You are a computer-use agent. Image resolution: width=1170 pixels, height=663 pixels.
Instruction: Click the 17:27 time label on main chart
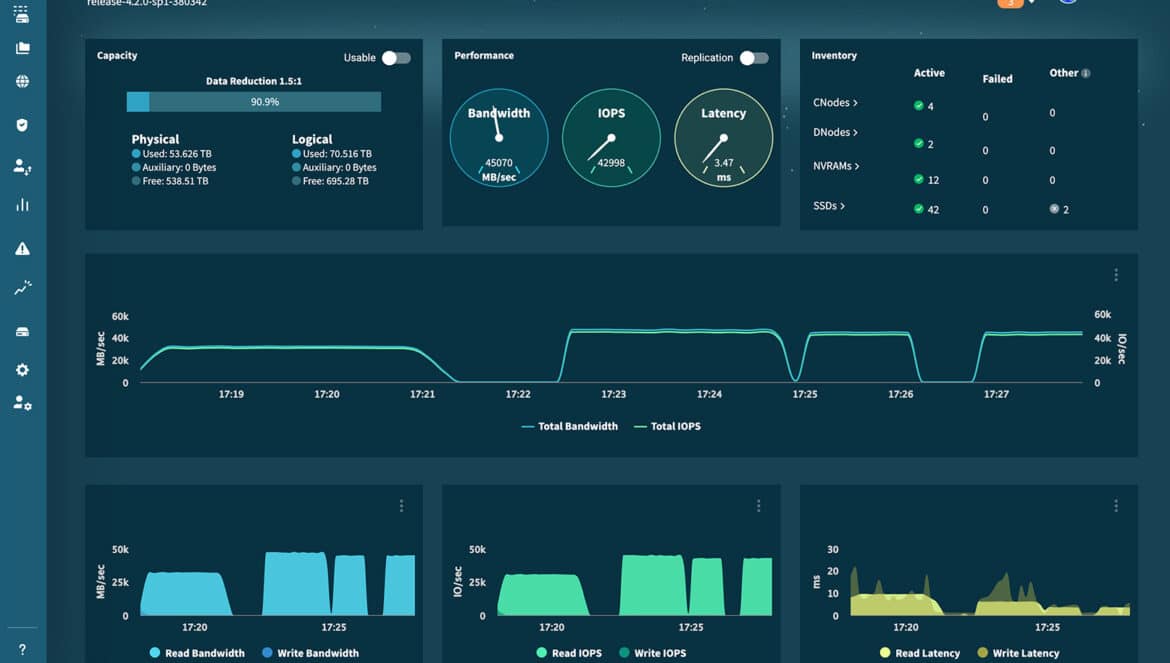996,394
